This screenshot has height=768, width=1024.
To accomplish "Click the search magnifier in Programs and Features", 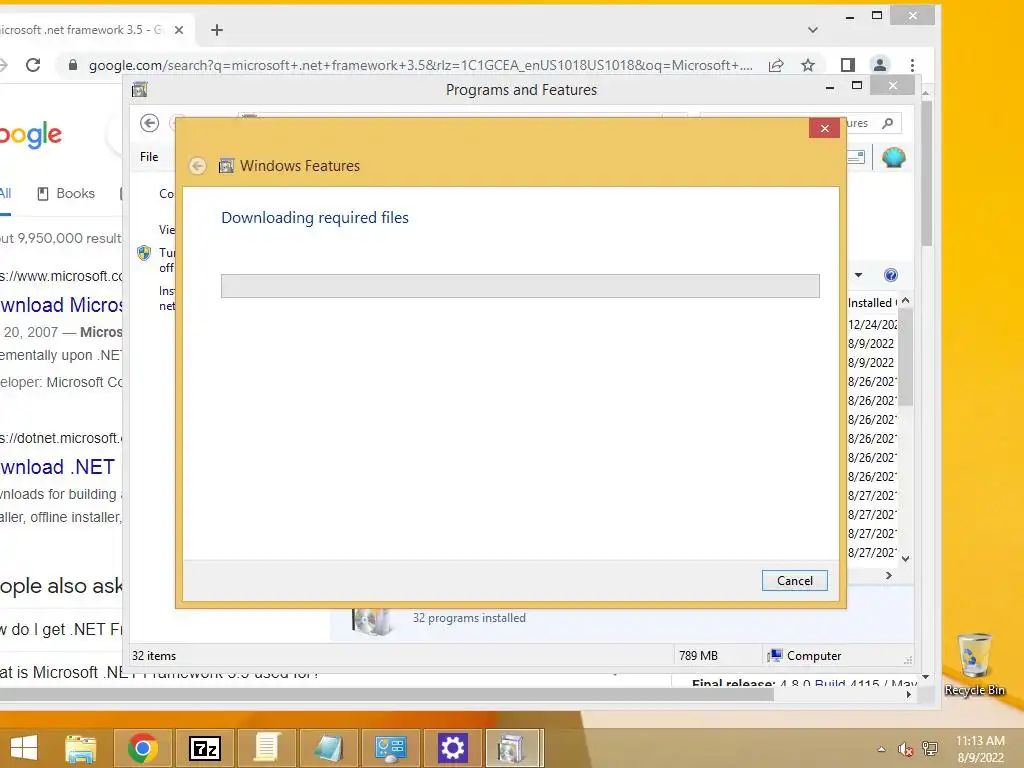I will [x=887, y=123].
